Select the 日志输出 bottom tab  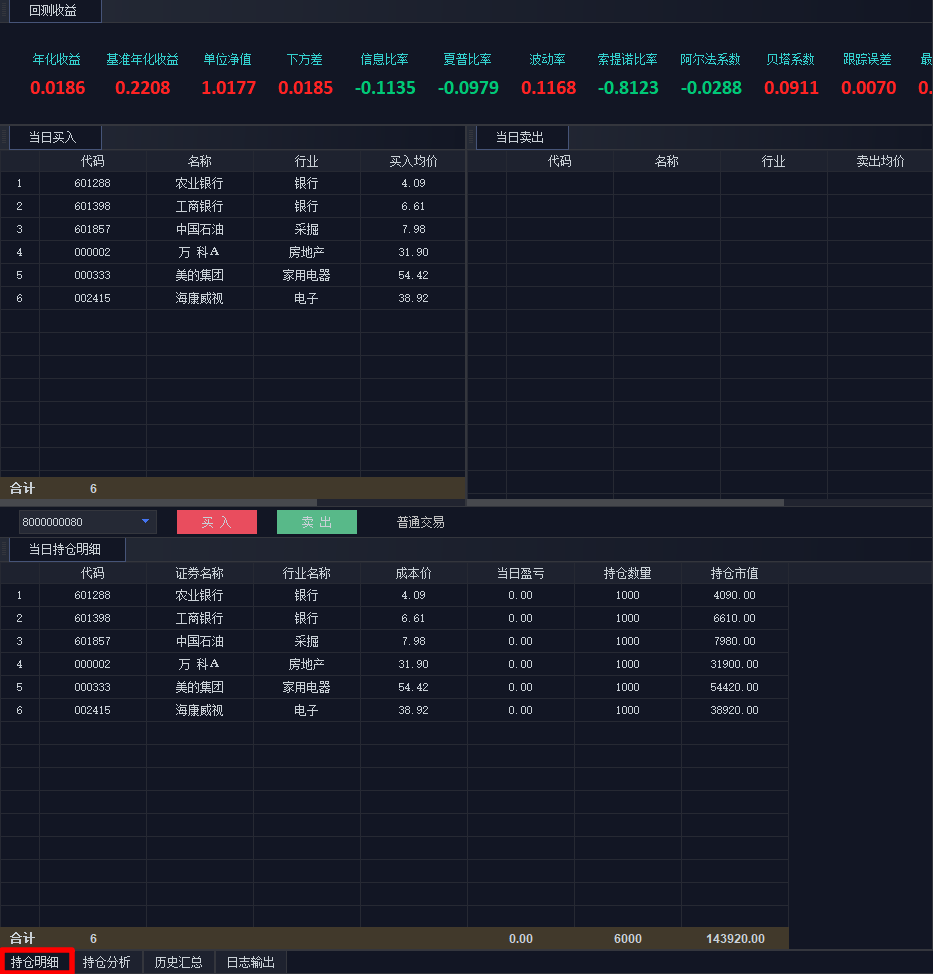point(250,962)
